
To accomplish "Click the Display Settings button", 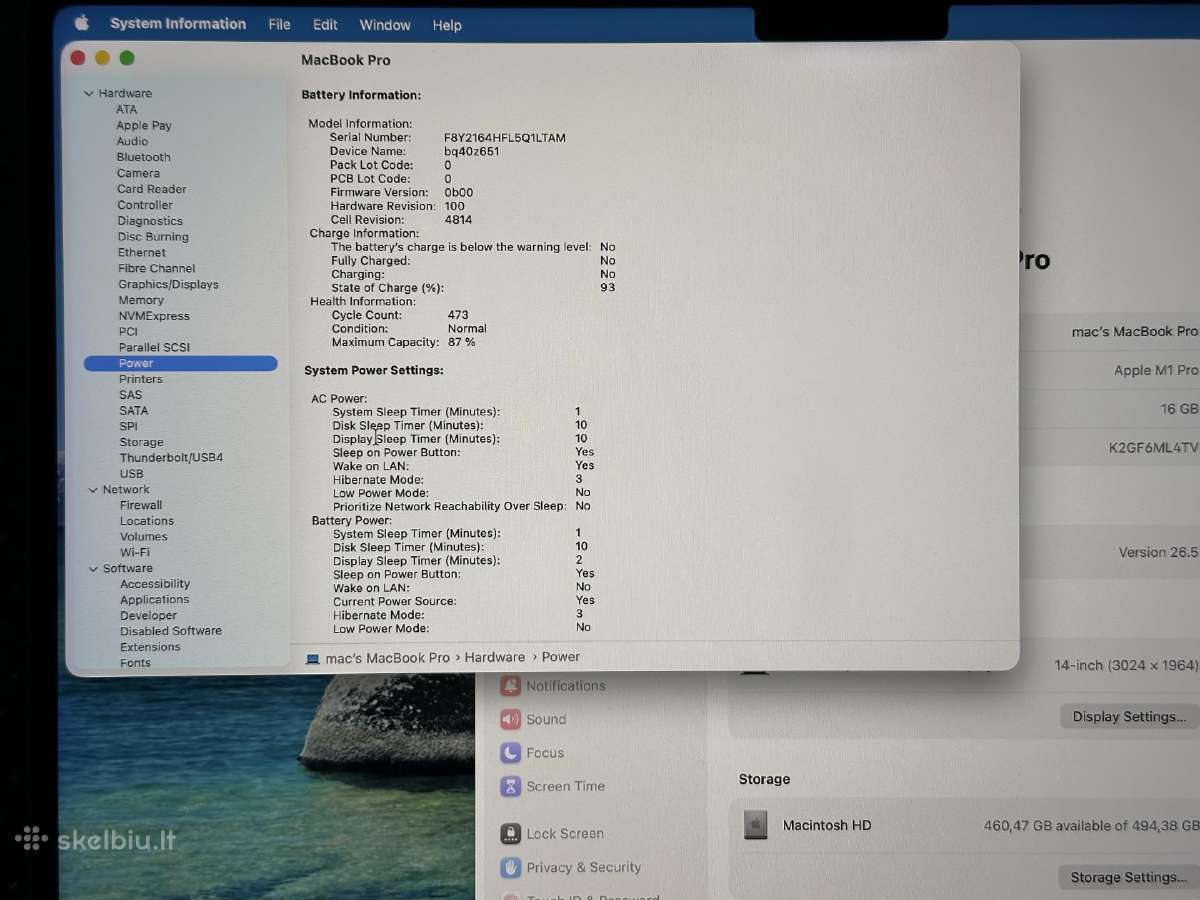I will [x=1129, y=717].
